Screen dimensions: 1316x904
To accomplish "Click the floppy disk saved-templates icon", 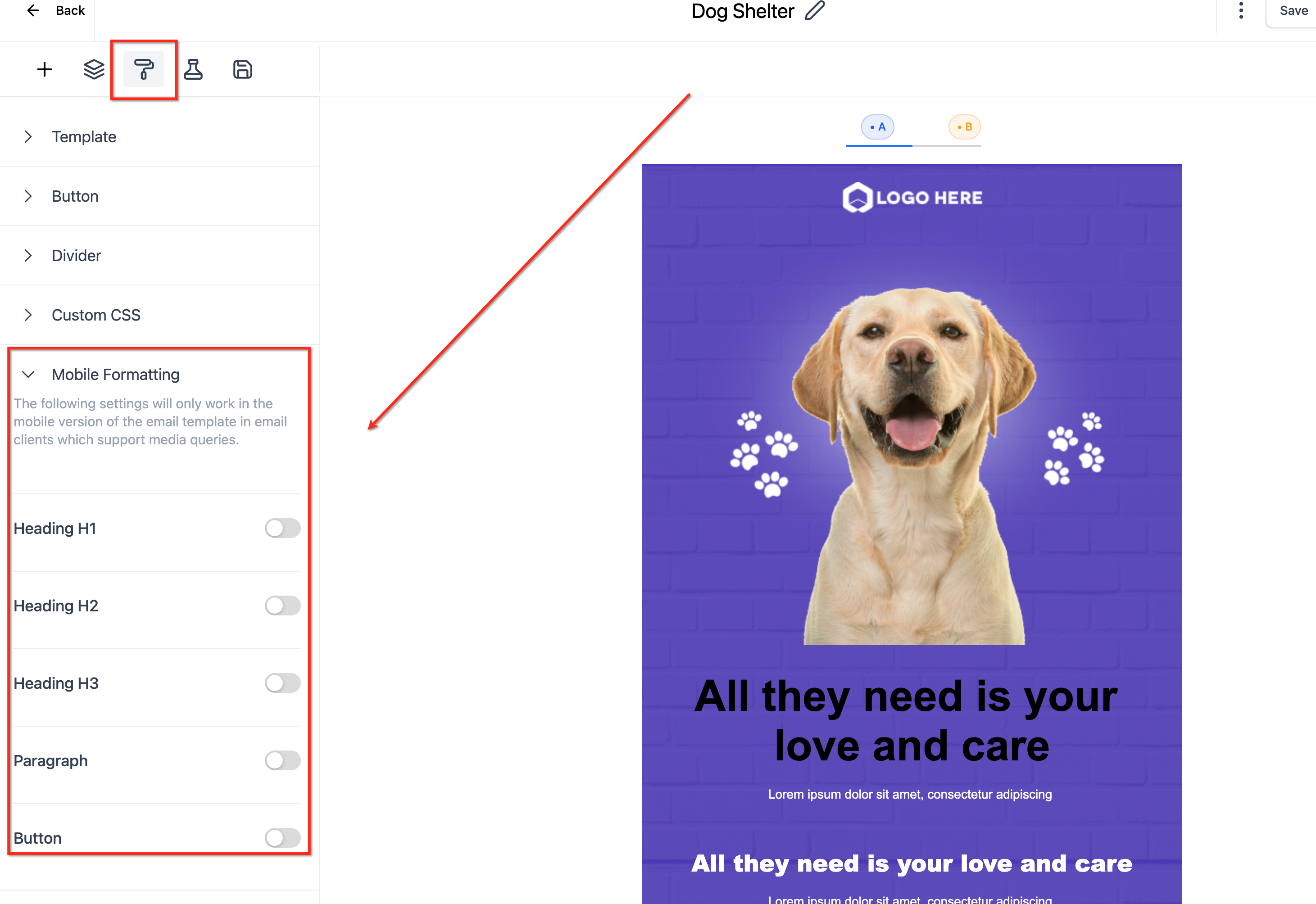I will [242, 70].
